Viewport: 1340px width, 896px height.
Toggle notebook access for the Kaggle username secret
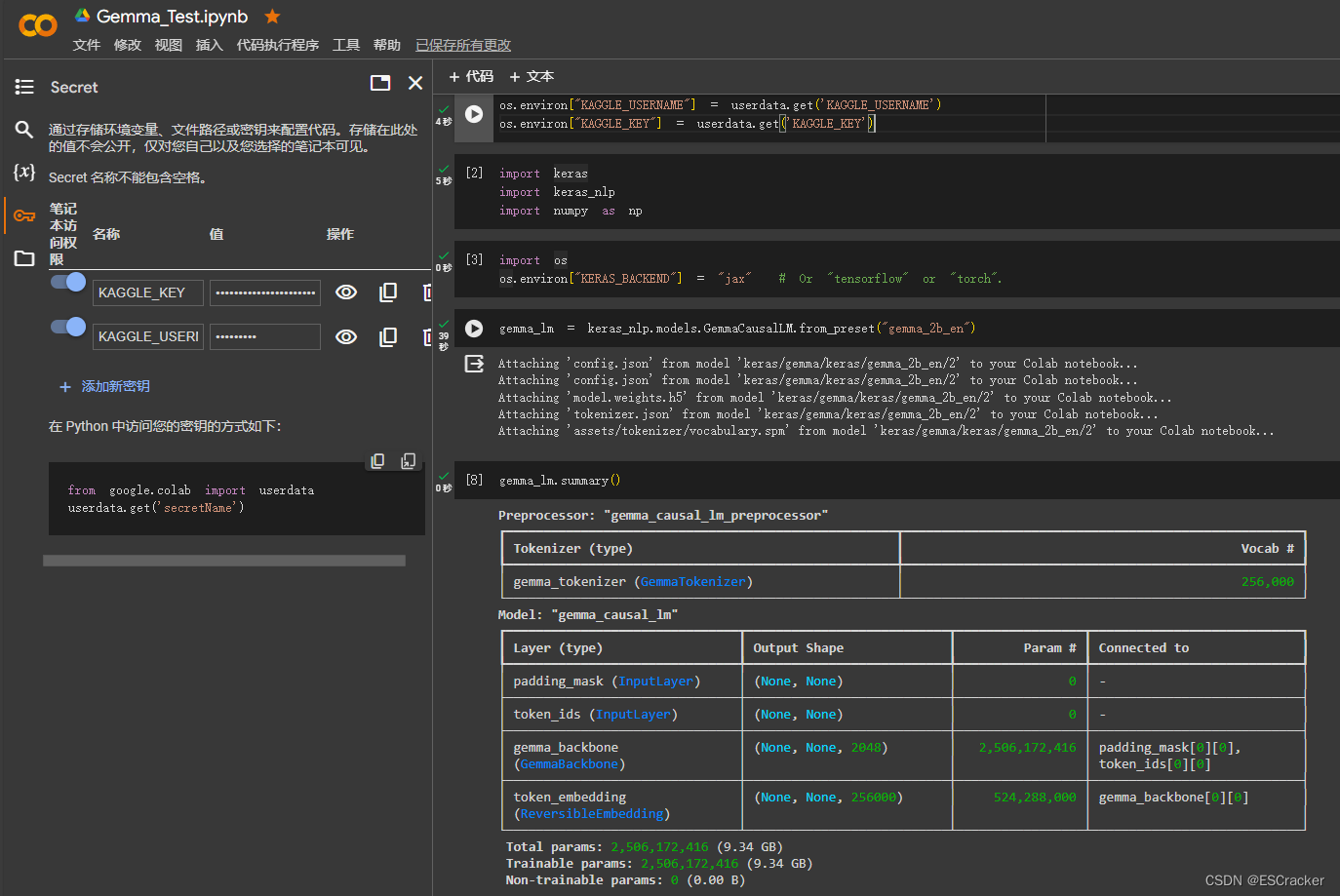click(68, 327)
